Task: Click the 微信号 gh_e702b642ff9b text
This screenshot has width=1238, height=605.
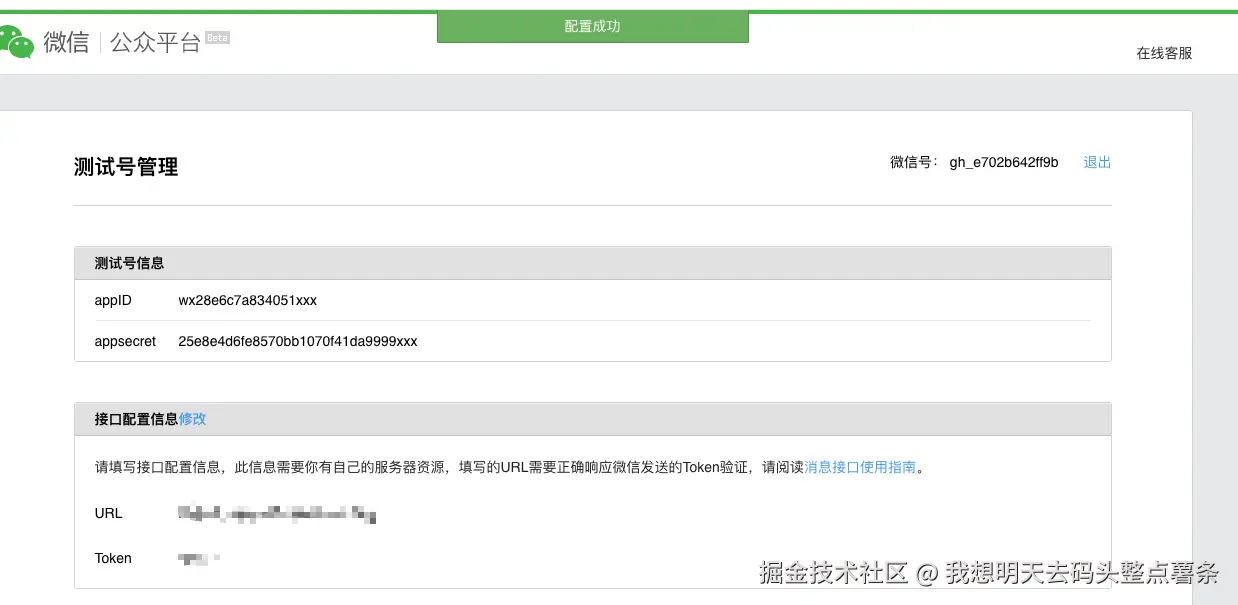Action: coord(974,162)
